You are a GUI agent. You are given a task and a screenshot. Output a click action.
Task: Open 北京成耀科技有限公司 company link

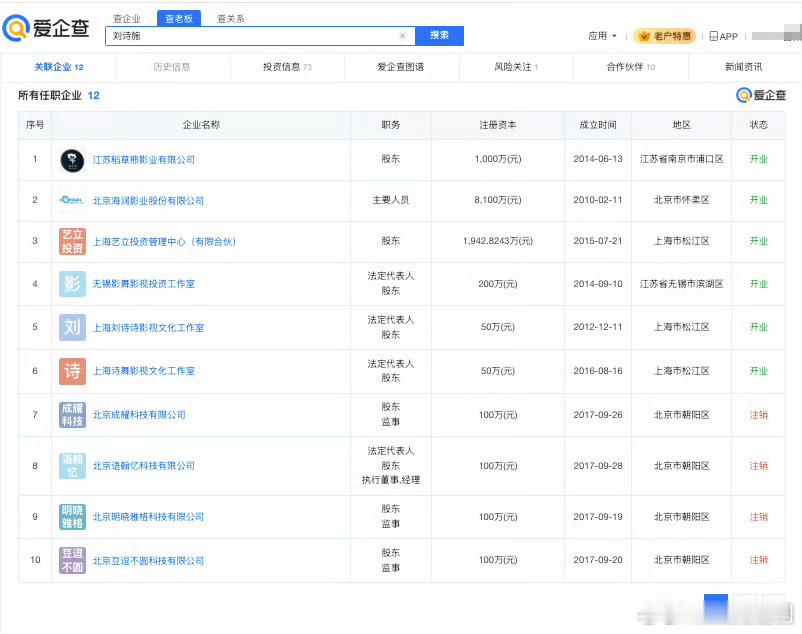tap(139, 415)
